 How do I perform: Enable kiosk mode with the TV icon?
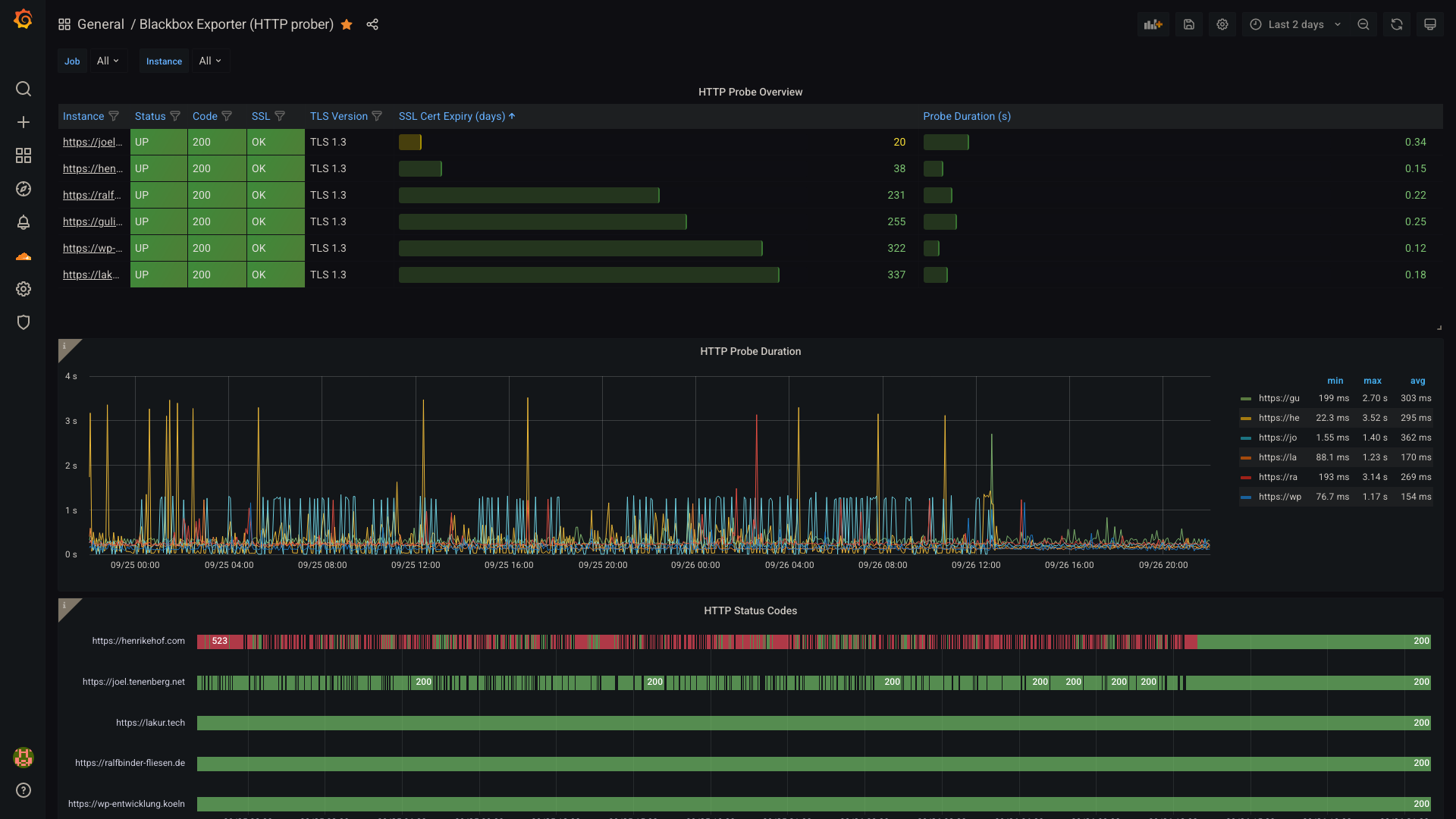tap(1430, 24)
